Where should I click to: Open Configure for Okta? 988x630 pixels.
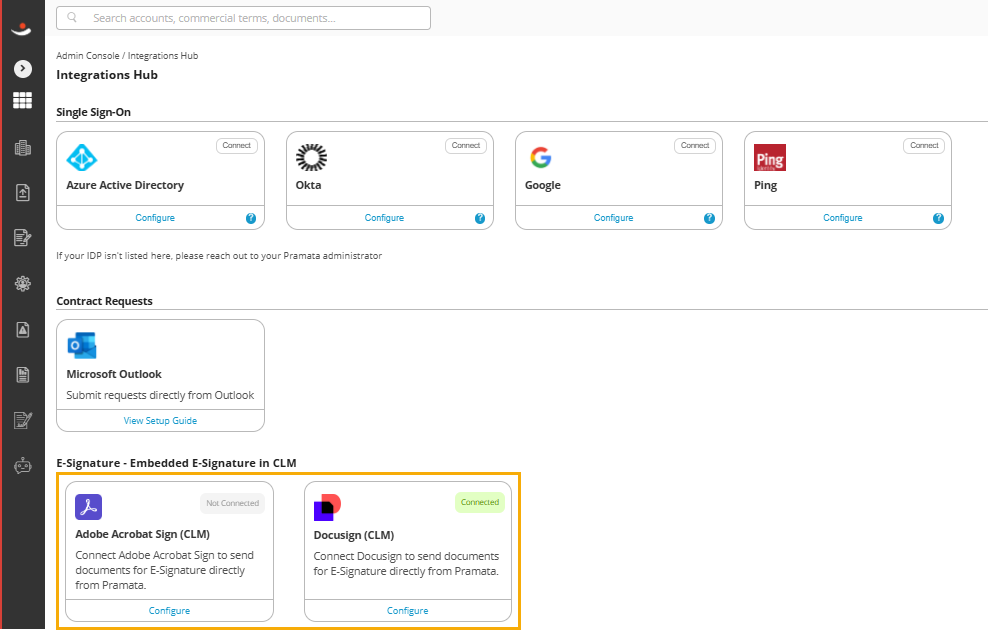tap(384, 217)
